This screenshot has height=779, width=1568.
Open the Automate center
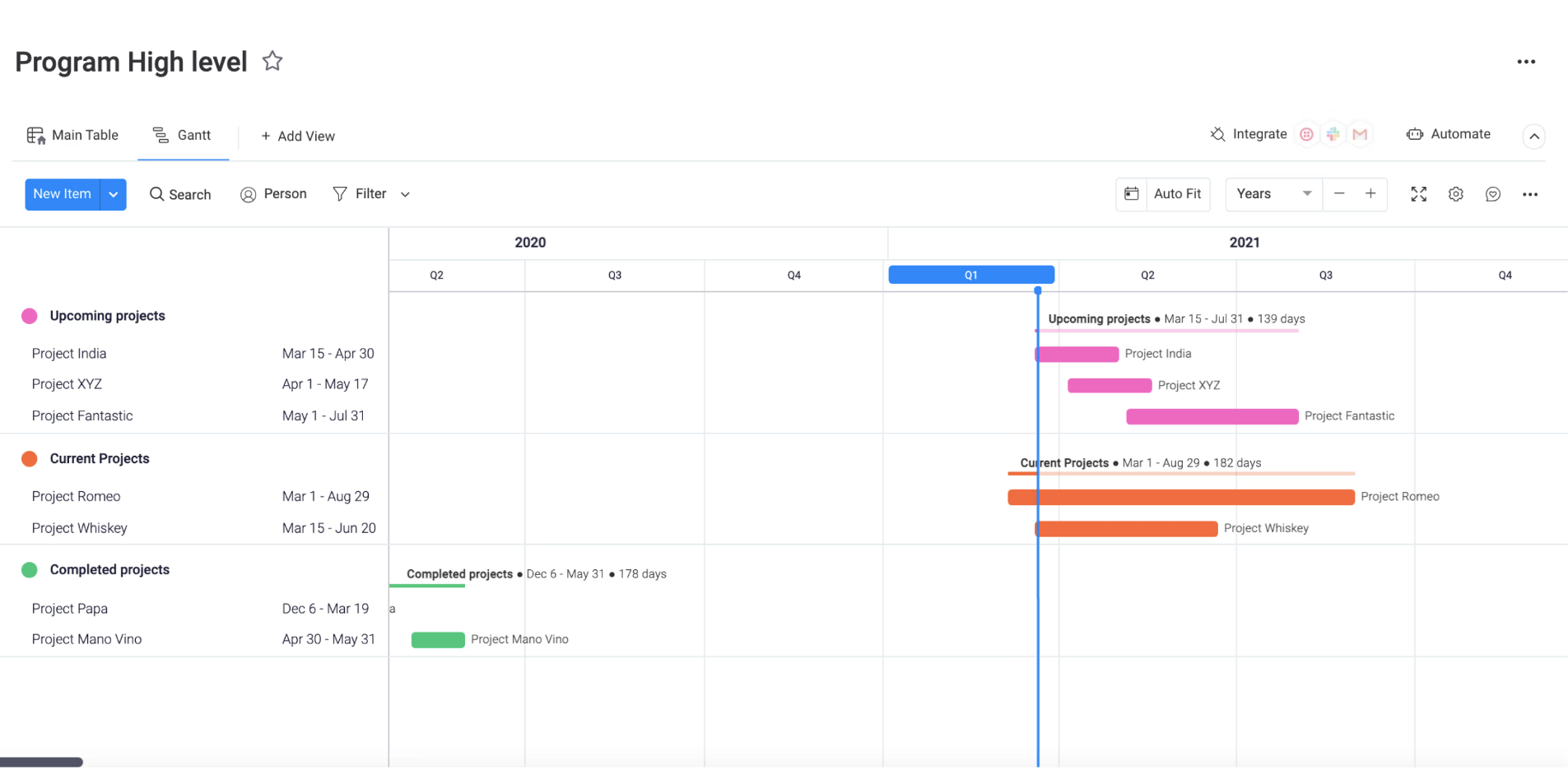[1449, 134]
